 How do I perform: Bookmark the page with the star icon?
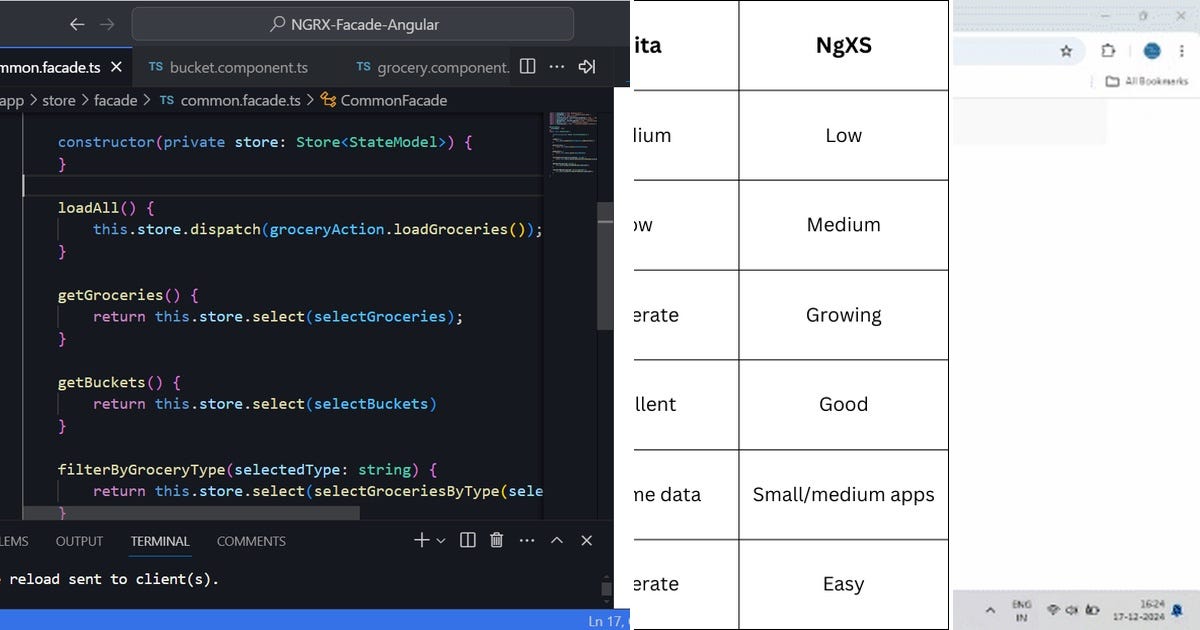(x=1066, y=50)
